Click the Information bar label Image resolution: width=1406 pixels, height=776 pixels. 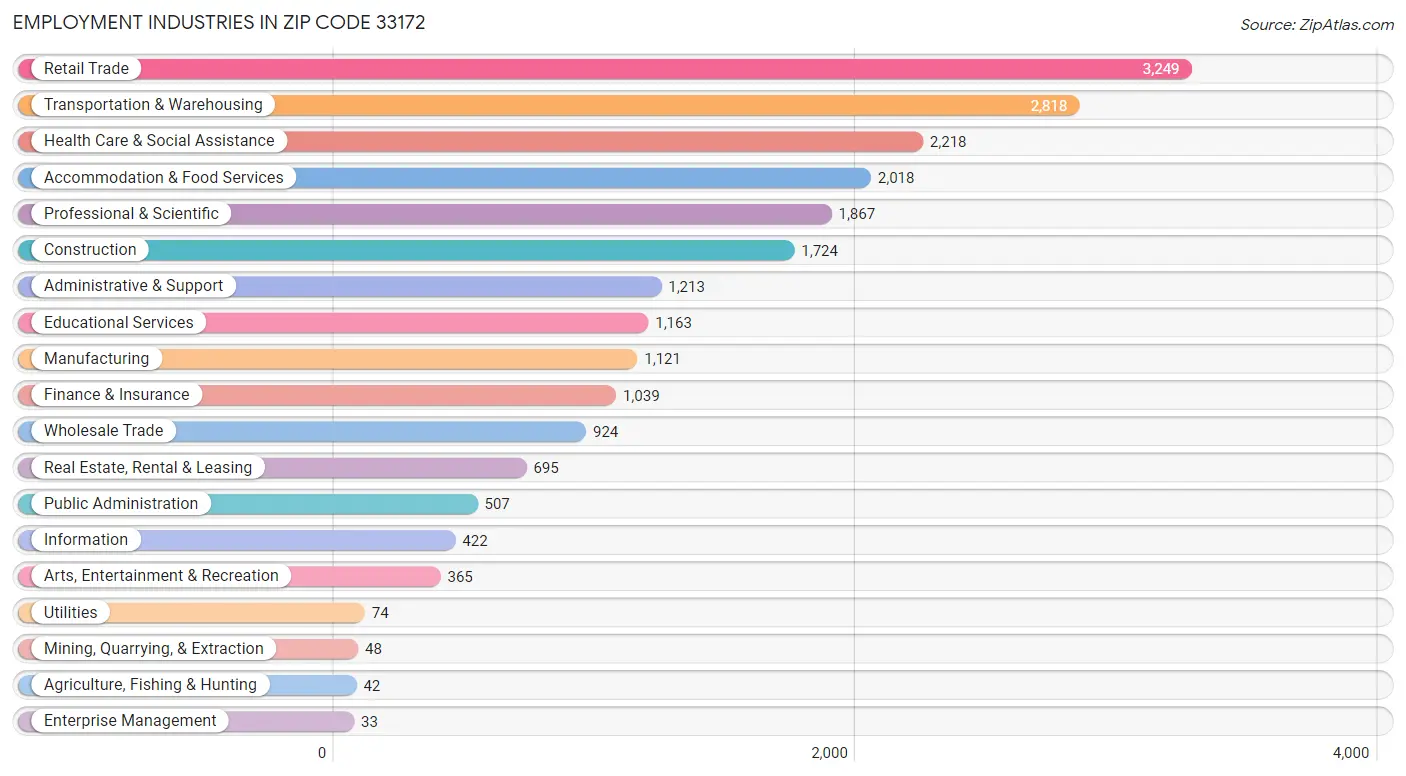[x=86, y=540]
